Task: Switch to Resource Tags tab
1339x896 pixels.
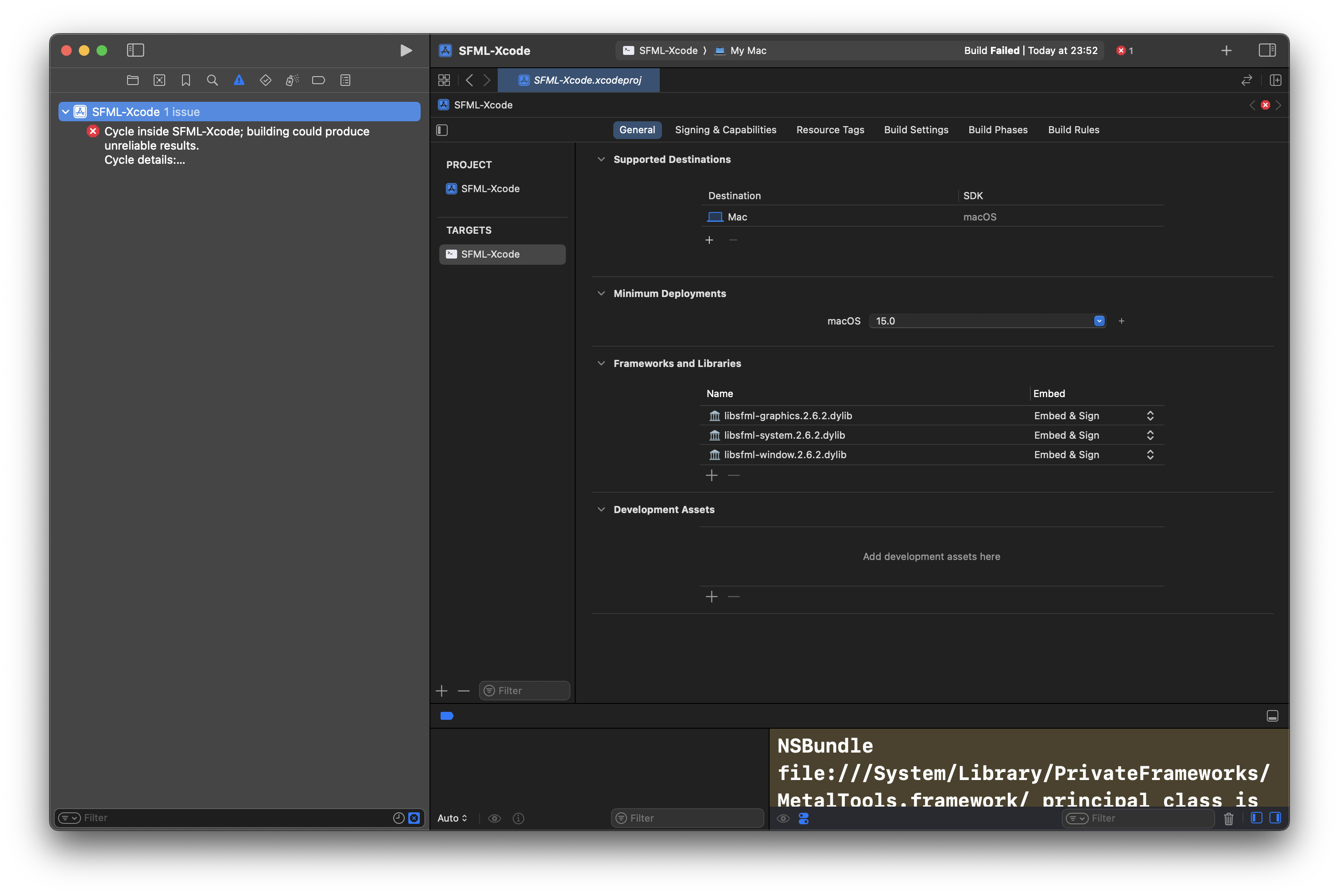Action: tap(830, 130)
